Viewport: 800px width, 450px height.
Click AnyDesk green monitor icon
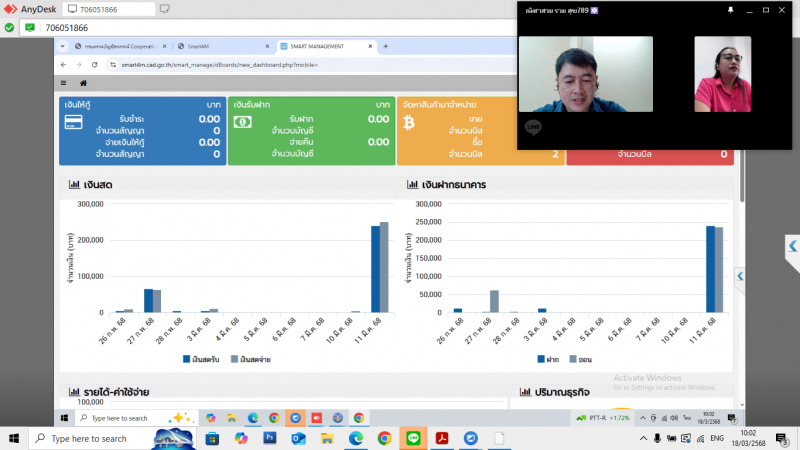[x=30, y=28]
